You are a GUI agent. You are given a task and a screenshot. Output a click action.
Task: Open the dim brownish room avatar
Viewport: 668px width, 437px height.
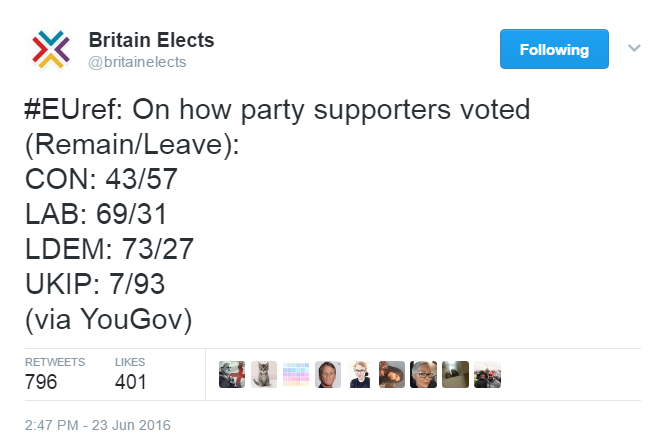point(456,374)
